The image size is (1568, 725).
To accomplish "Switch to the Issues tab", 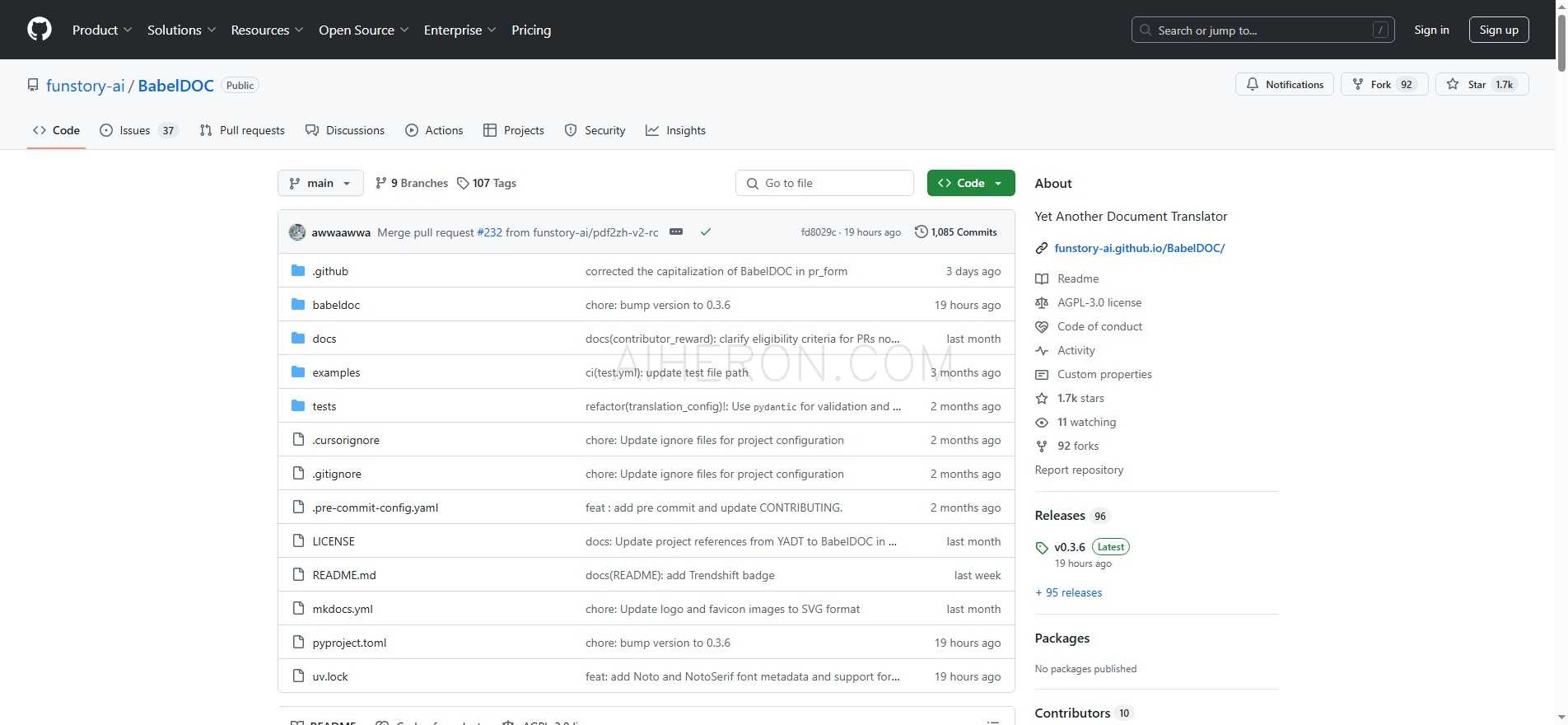I will click(138, 130).
